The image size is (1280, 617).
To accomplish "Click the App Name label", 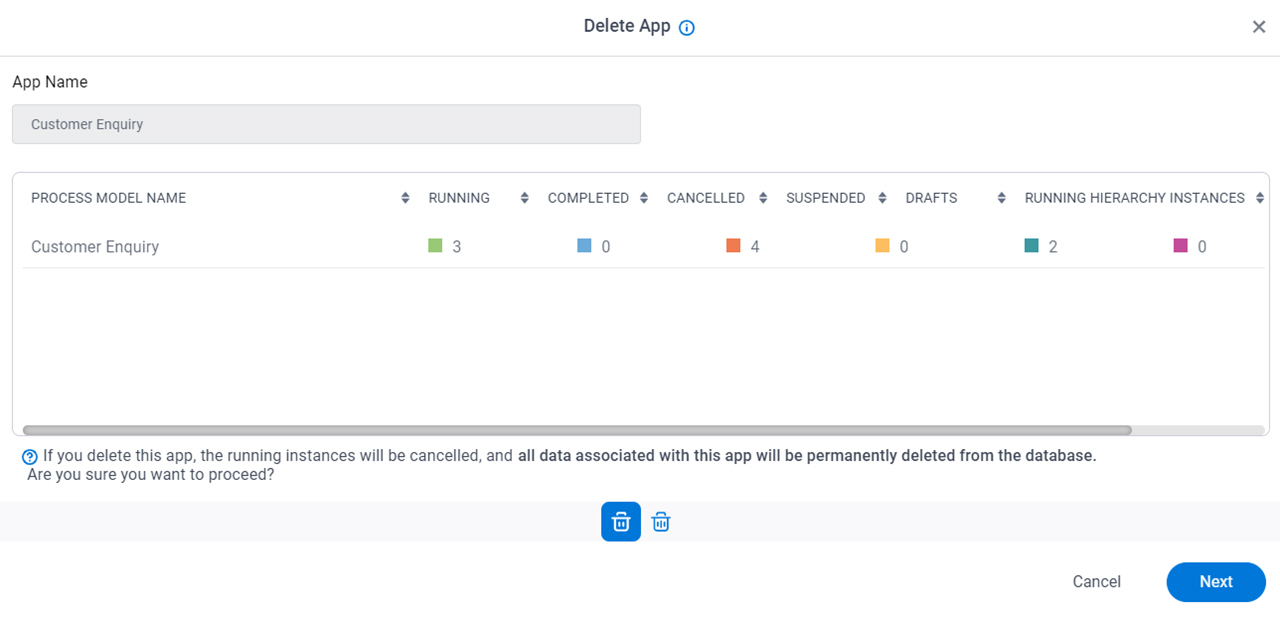I will click(50, 82).
